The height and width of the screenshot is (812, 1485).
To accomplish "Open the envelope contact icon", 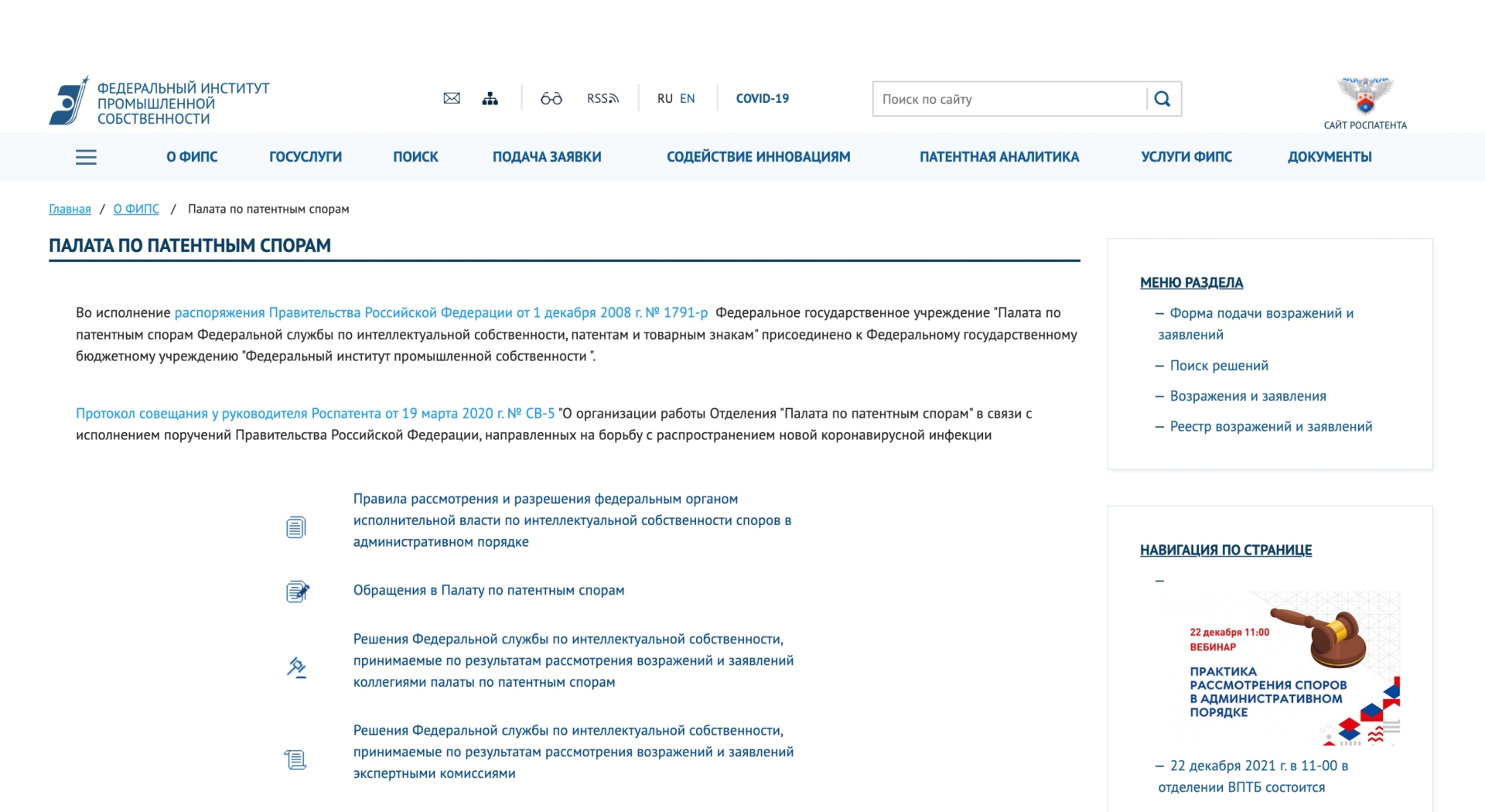I will (x=452, y=98).
